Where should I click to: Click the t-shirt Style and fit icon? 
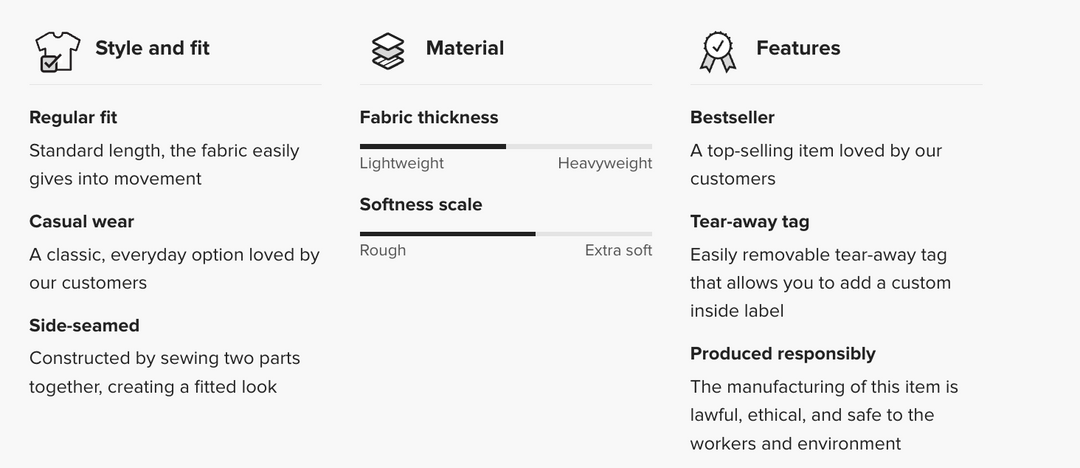56,50
